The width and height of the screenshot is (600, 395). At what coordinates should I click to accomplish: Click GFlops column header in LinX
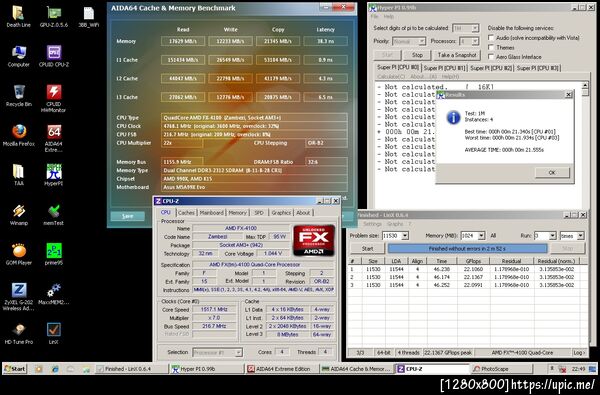(x=473, y=261)
